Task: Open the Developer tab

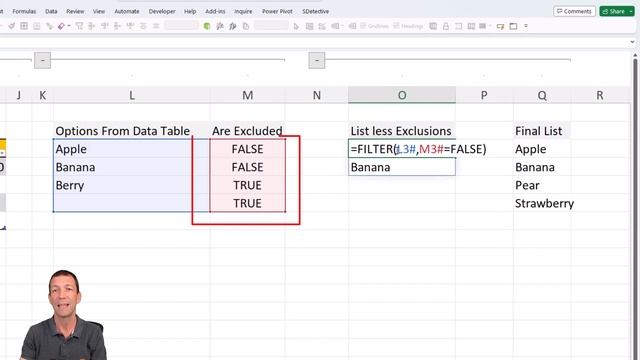Action: click(x=162, y=11)
